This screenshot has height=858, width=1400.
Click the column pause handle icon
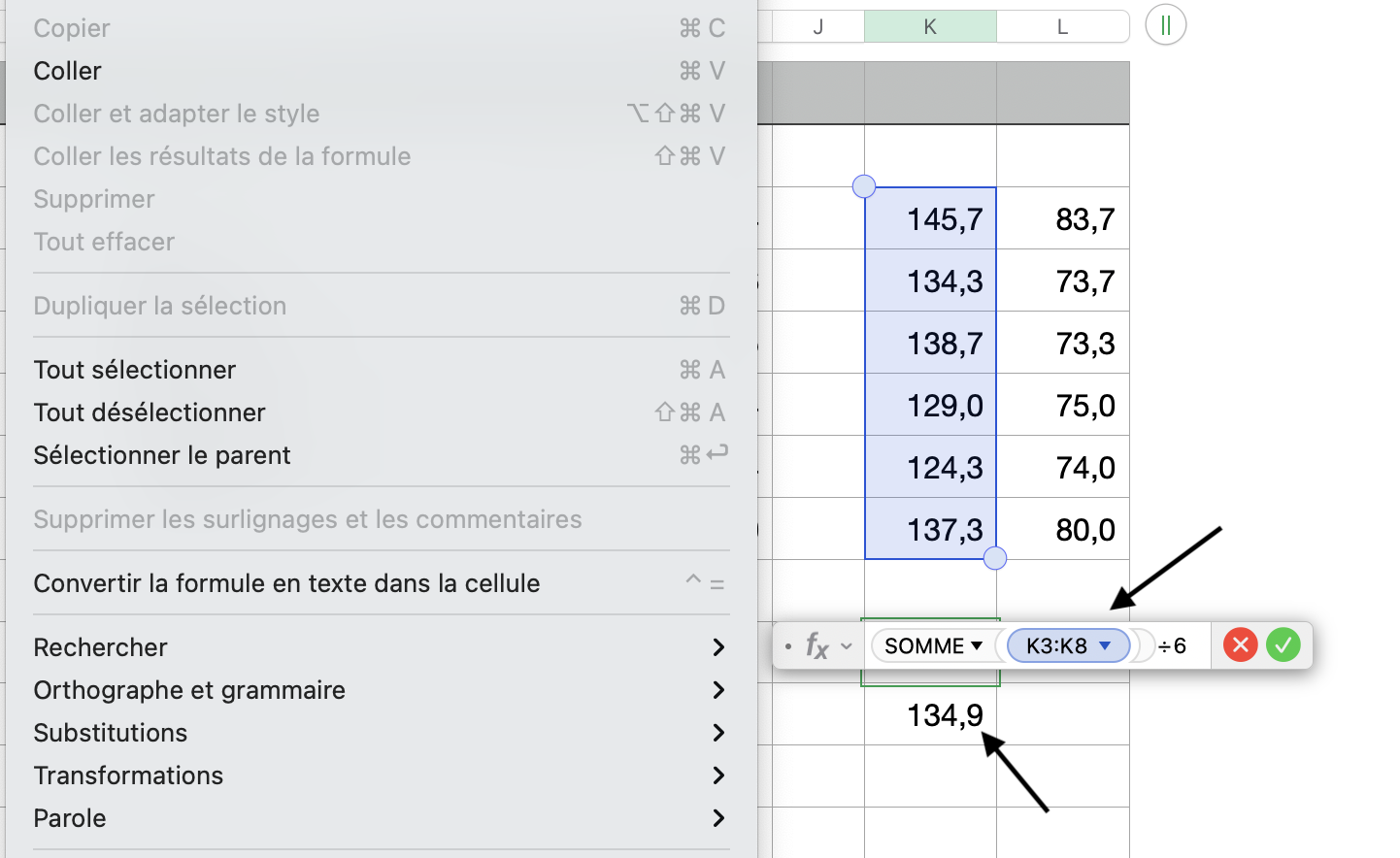(x=1165, y=25)
